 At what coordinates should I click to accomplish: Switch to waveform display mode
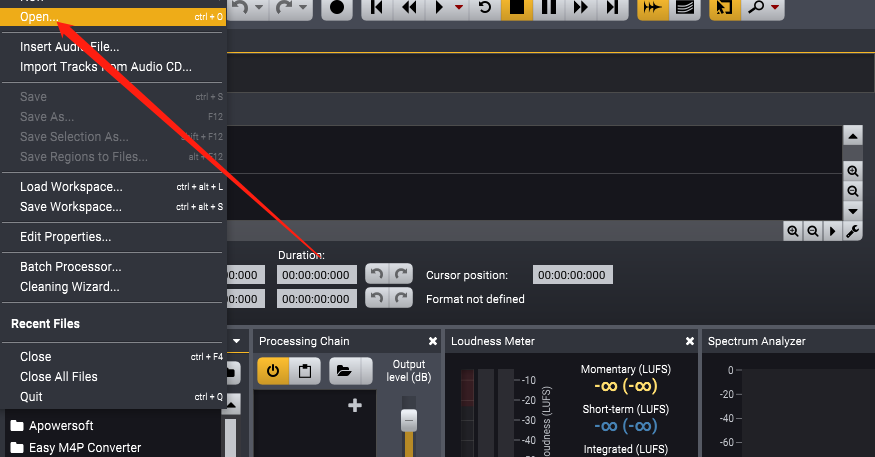tap(653, 8)
